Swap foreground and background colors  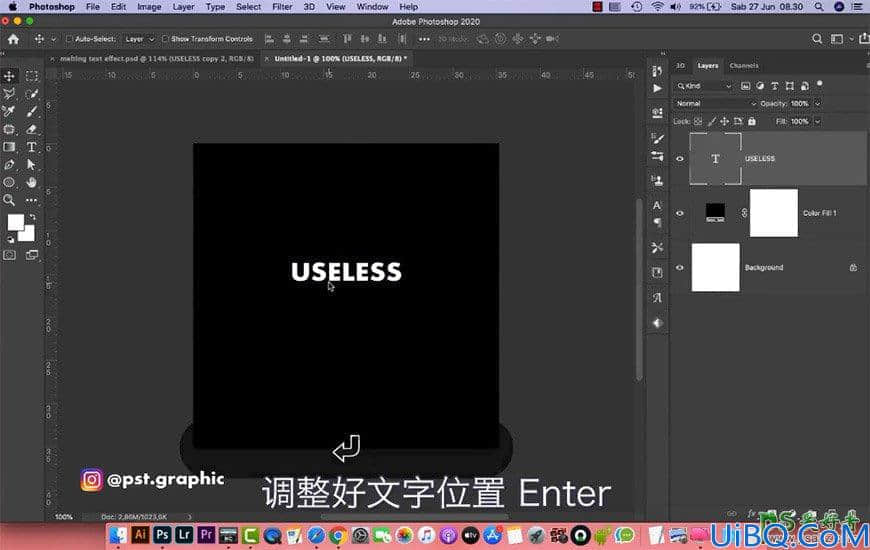pos(33,217)
